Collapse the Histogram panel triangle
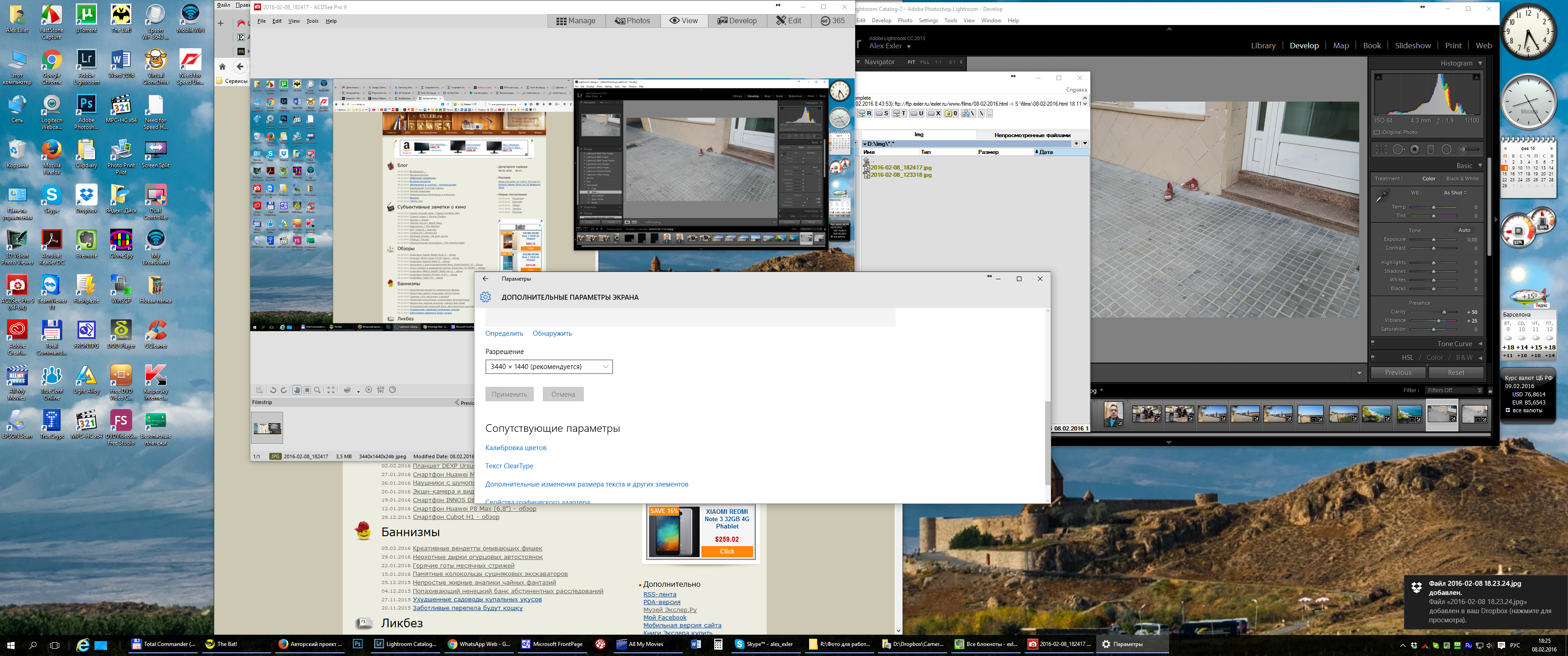Image resolution: width=1568 pixels, height=656 pixels. click(x=1480, y=63)
